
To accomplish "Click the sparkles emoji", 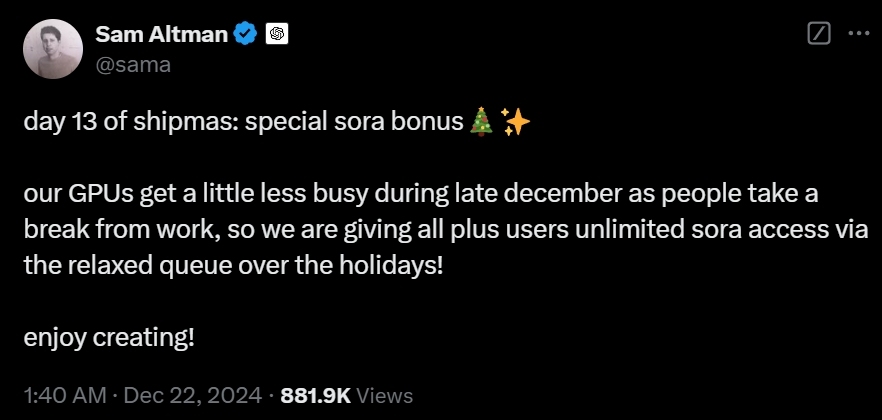I will (515, 122).
